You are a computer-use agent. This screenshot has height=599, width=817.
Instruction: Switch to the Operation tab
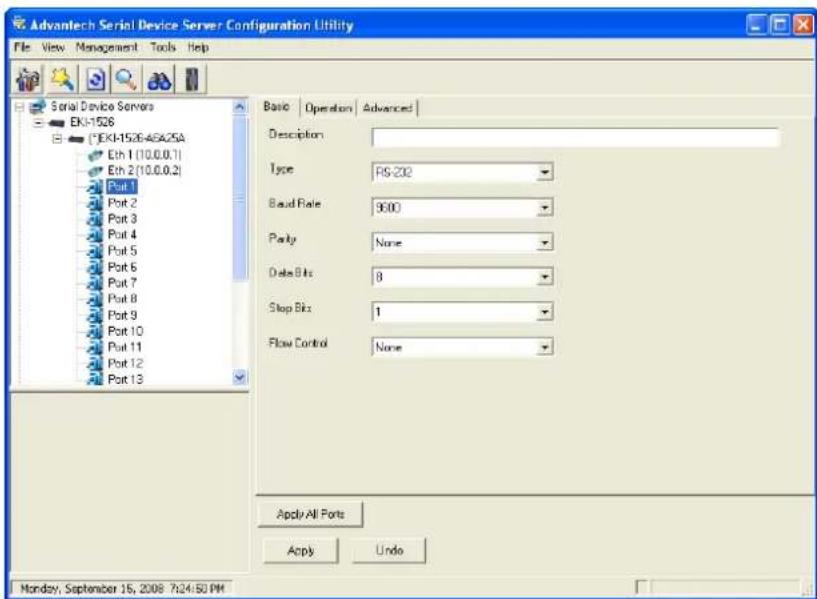pyautogui.click(x=328, y=108)
